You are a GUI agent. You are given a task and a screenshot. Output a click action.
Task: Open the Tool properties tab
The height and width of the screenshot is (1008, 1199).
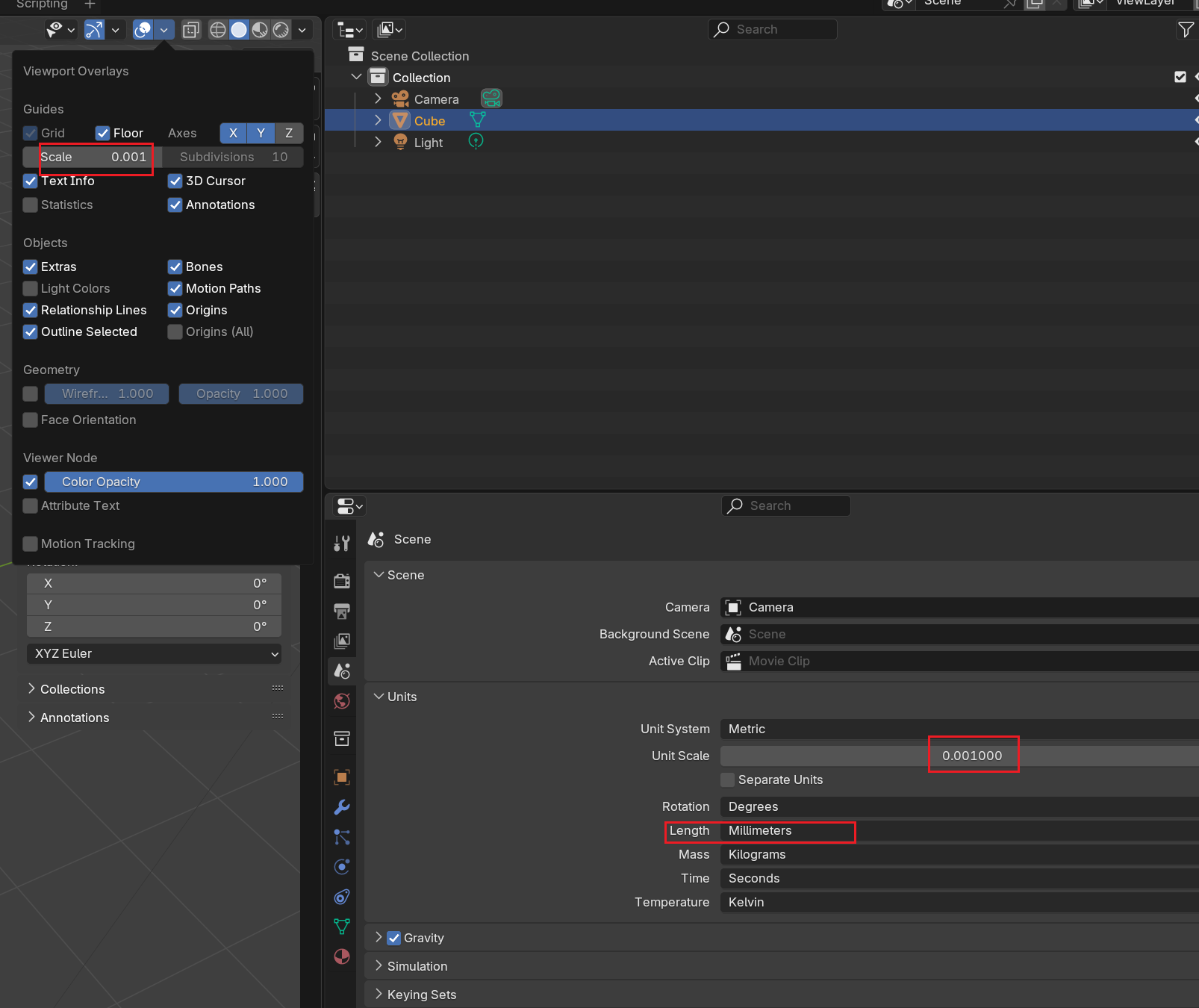[x=342, y=544]
